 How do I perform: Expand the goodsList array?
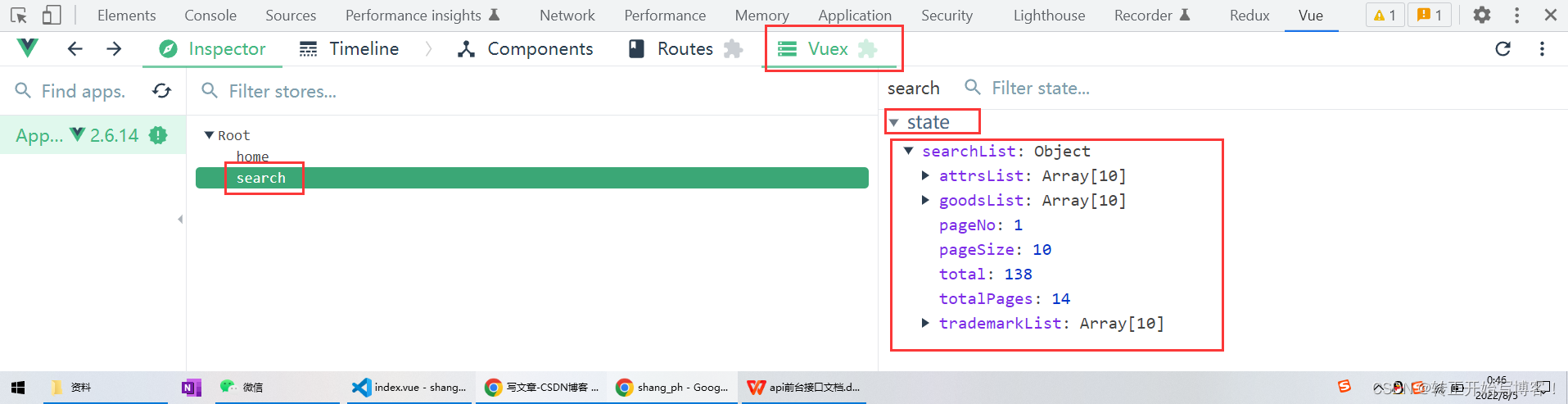click(x=925, y=200)
